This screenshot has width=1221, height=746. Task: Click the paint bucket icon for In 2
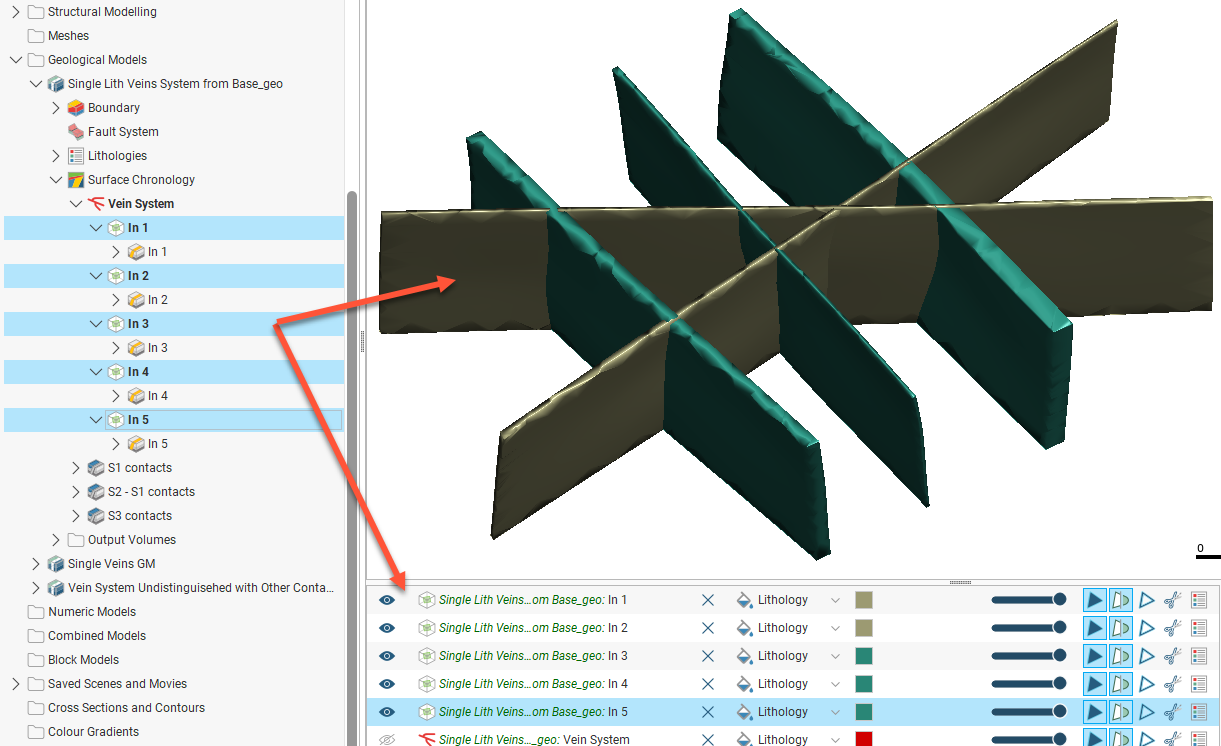(744, 628)
